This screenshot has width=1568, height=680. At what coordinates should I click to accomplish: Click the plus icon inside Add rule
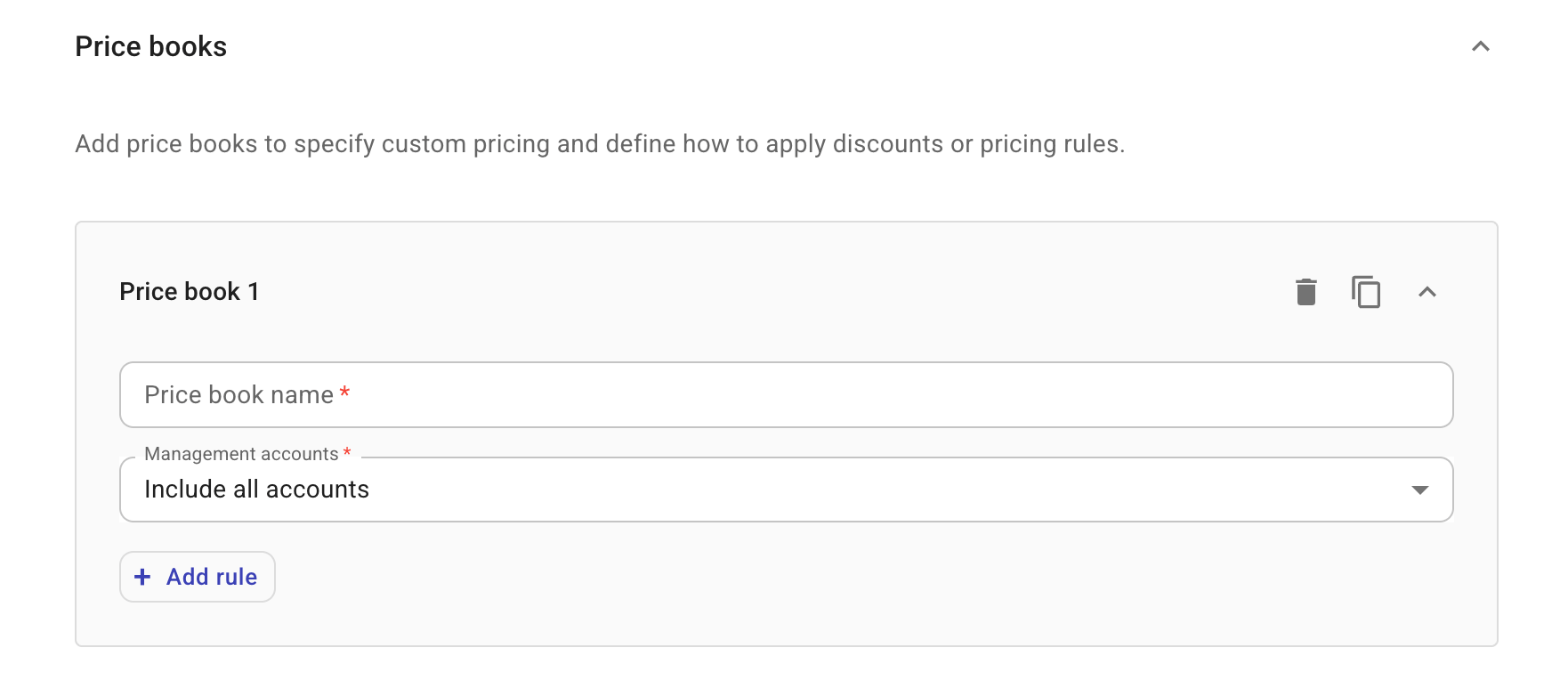[142, 577]
